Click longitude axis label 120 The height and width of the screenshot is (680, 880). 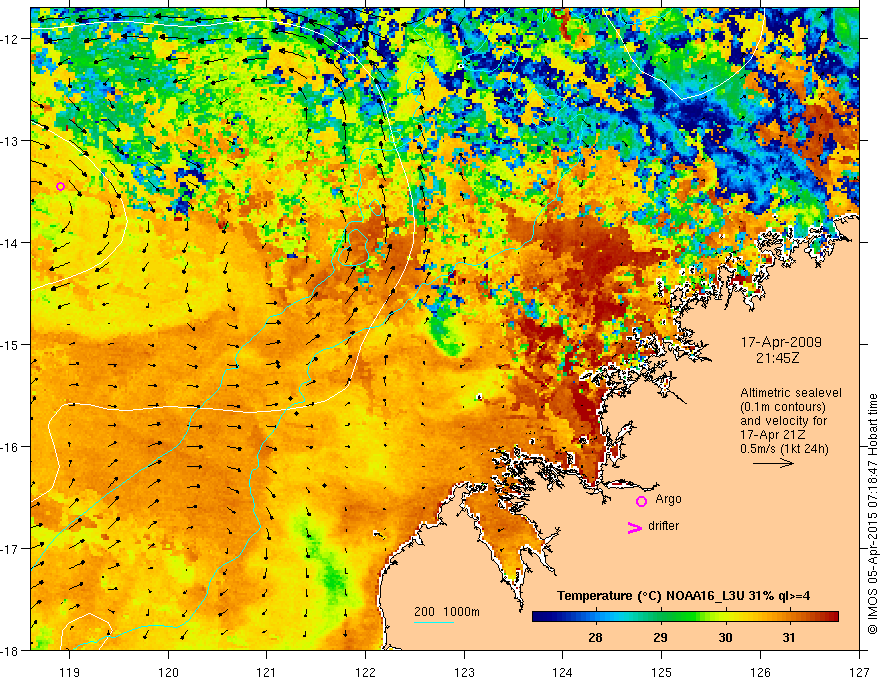168,672
